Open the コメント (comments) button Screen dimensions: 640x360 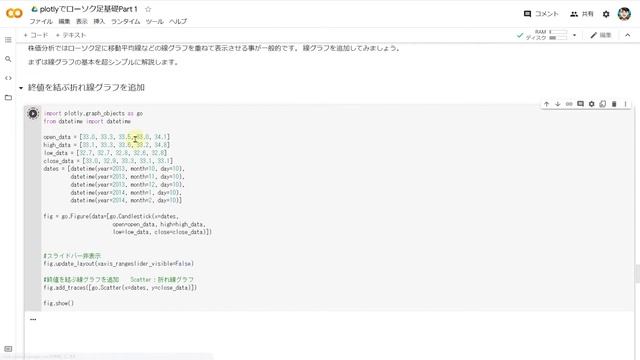point(541,14)
